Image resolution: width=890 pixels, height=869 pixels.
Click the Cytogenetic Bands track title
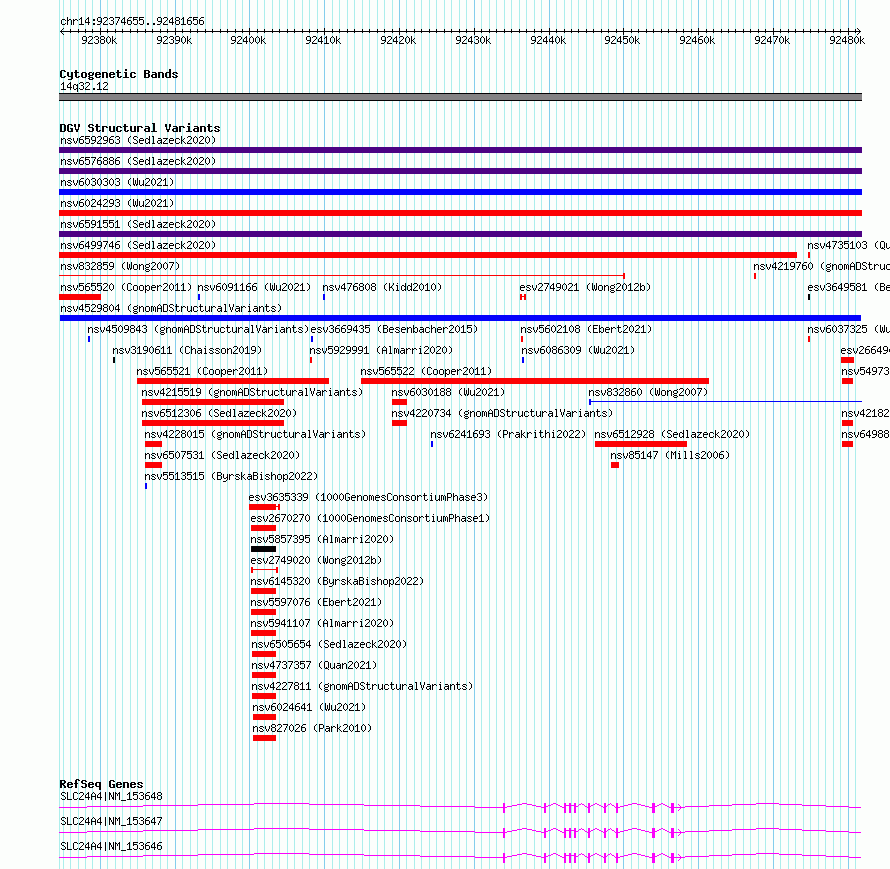[119, 74]
